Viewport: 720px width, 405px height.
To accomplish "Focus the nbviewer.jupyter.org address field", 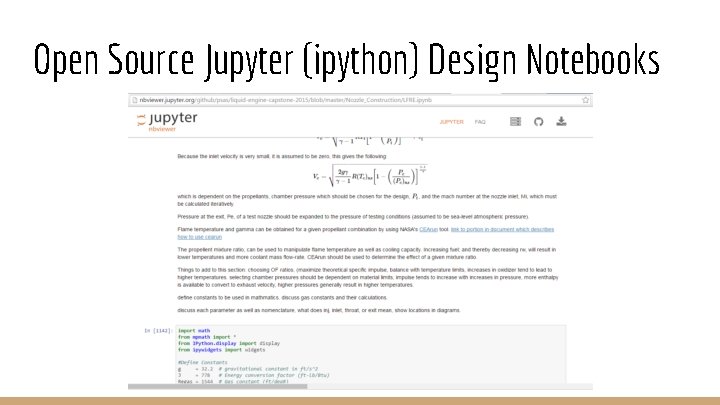I will [x=358, y=100].
